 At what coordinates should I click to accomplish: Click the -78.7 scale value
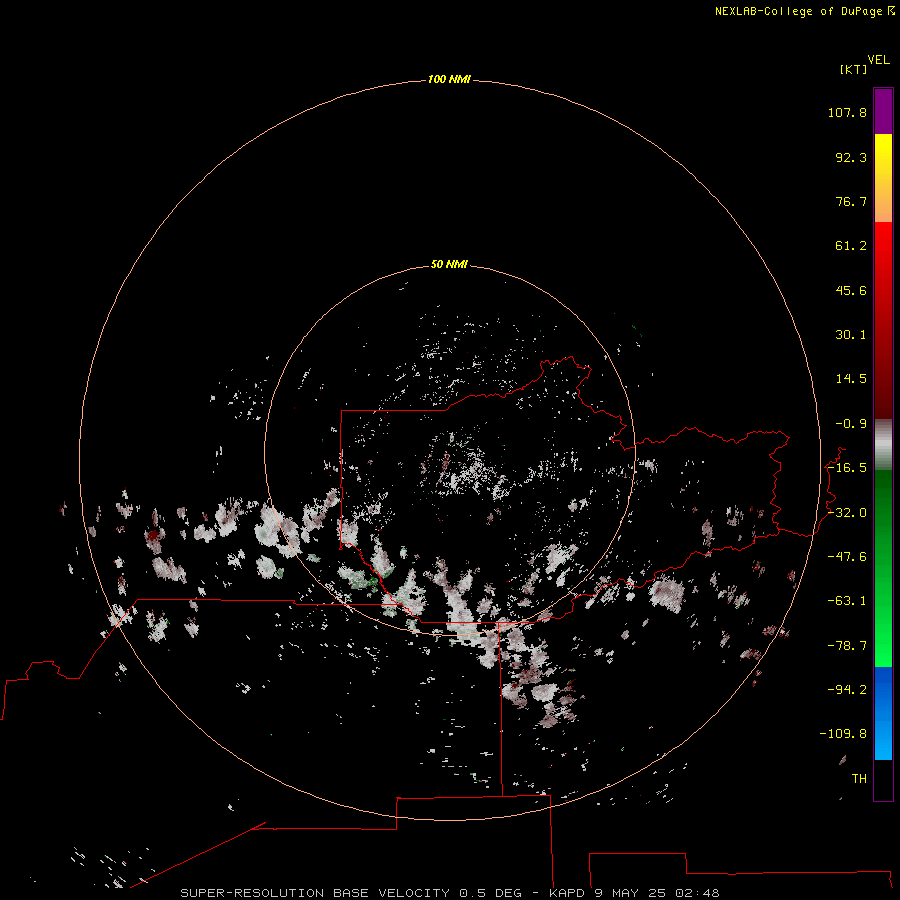point(847,646)
